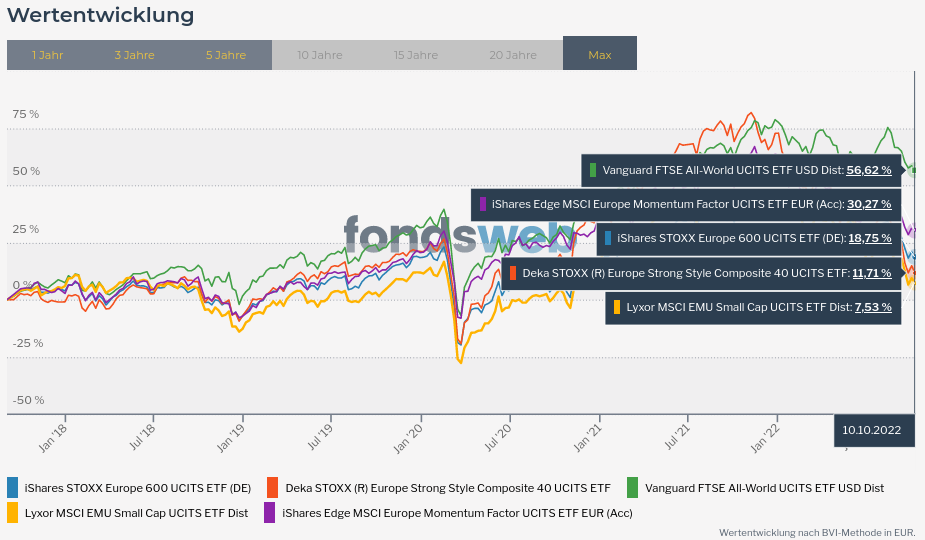Choose the 5 Jahre period tab
925x540 pixels.
[226, 55]
